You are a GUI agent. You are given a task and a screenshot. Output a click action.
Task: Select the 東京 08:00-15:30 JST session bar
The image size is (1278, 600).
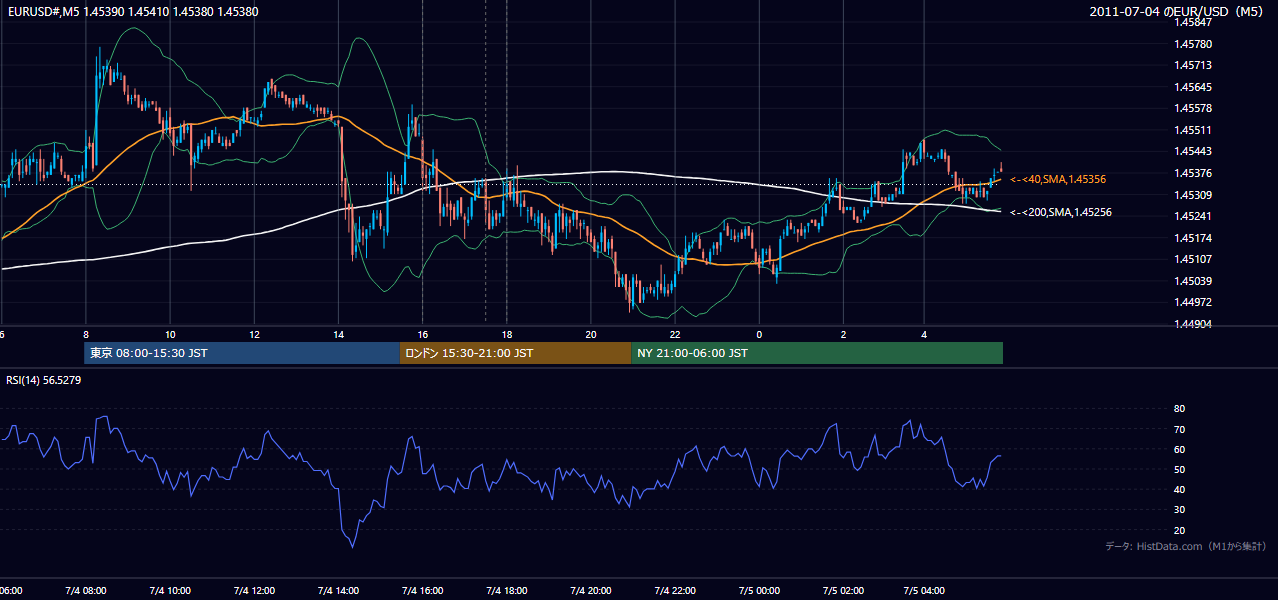tap(241, 353)
